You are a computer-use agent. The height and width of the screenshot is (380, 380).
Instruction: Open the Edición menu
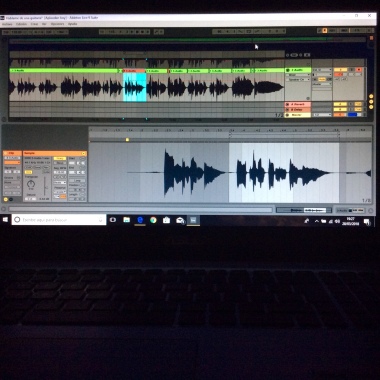pos(21,24)
